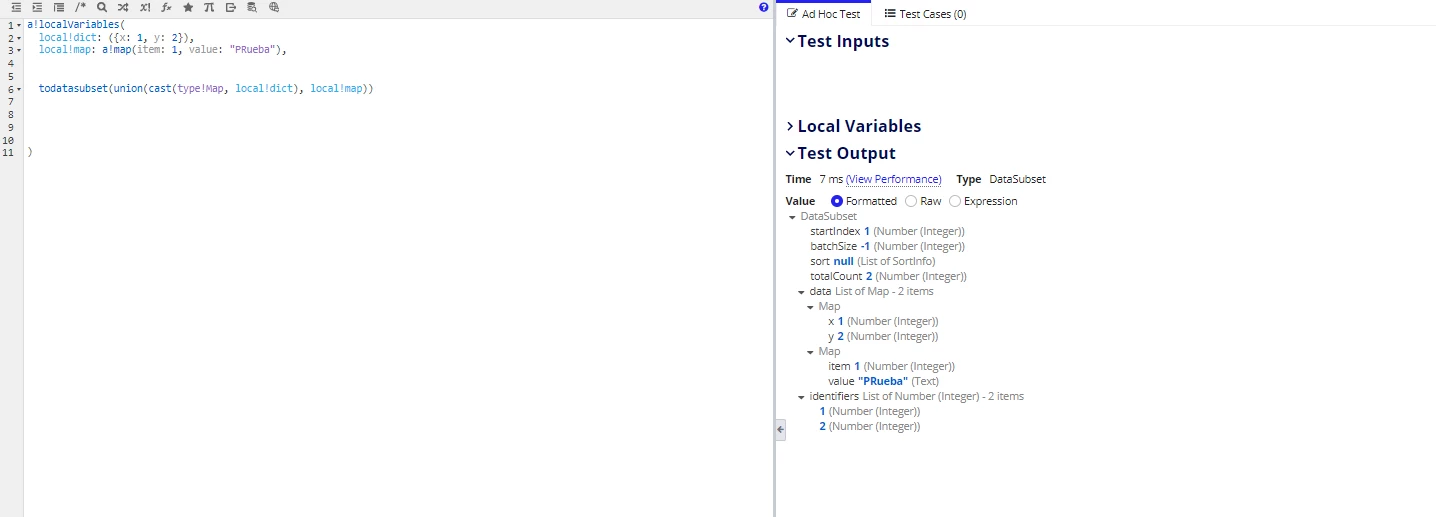Click the a!localvariables code line

pyautogui.click(x=75, y=24)
